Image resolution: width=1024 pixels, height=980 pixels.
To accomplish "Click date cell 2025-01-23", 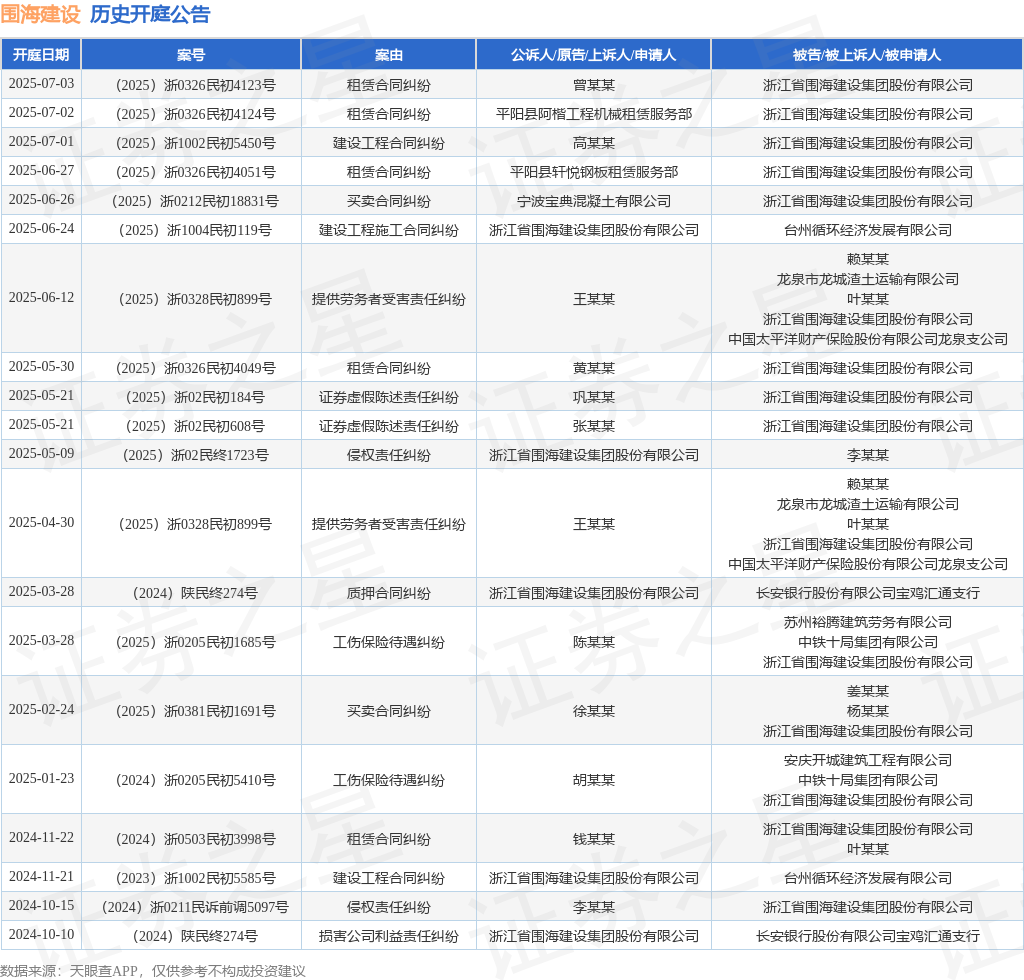I will pos(41,778).
